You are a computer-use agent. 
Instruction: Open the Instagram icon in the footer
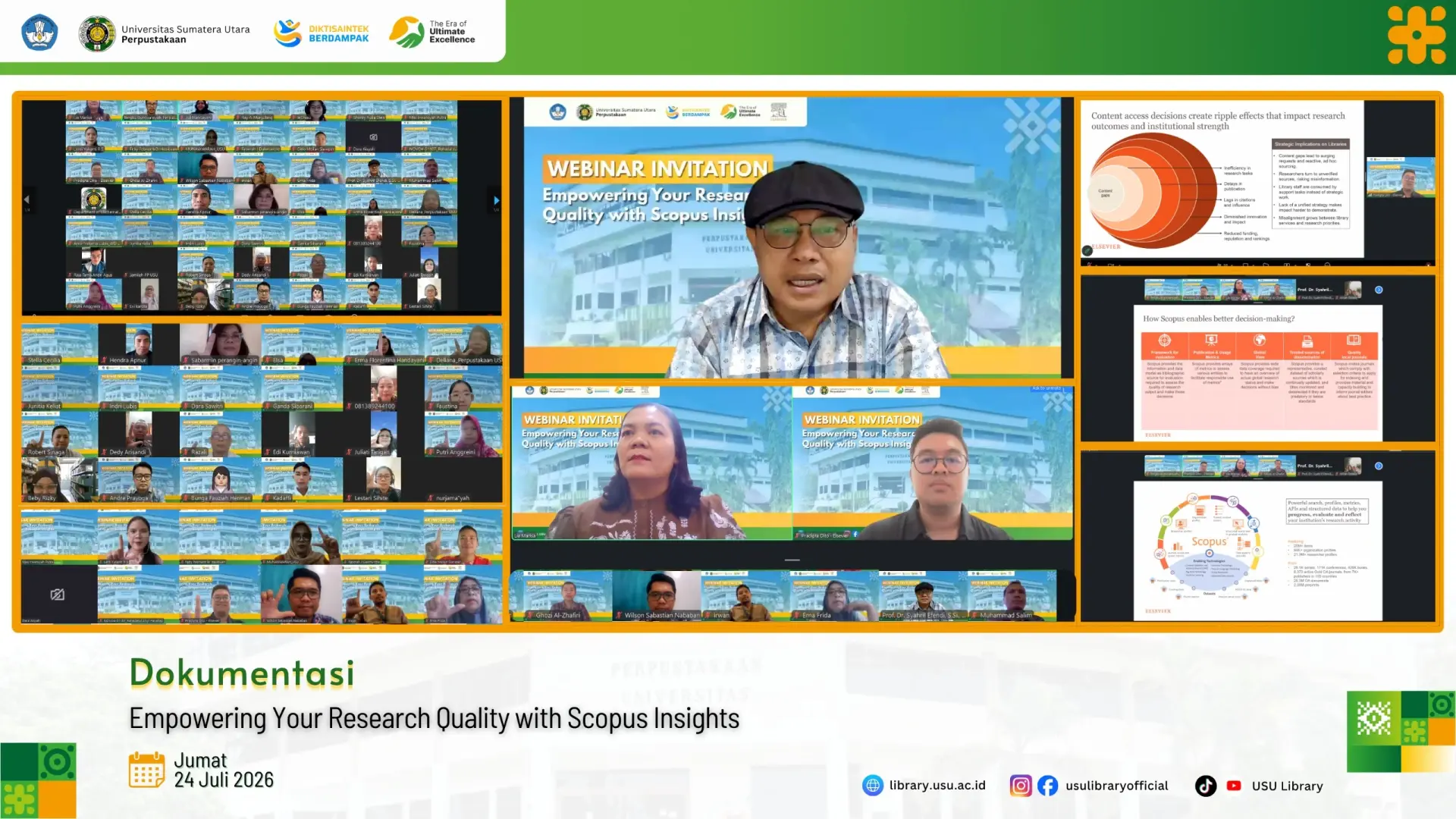click(1021, 786)
